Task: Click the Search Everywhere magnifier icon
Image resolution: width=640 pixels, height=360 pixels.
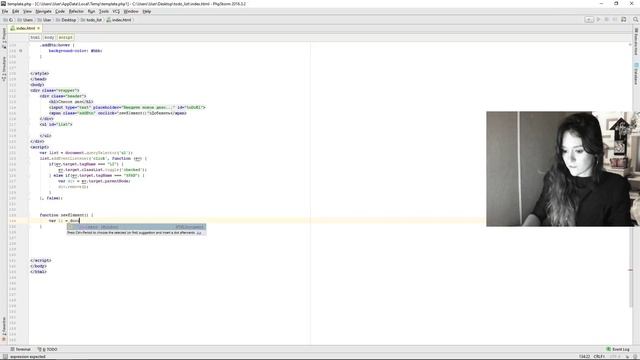Action: (x=636, y=20)
